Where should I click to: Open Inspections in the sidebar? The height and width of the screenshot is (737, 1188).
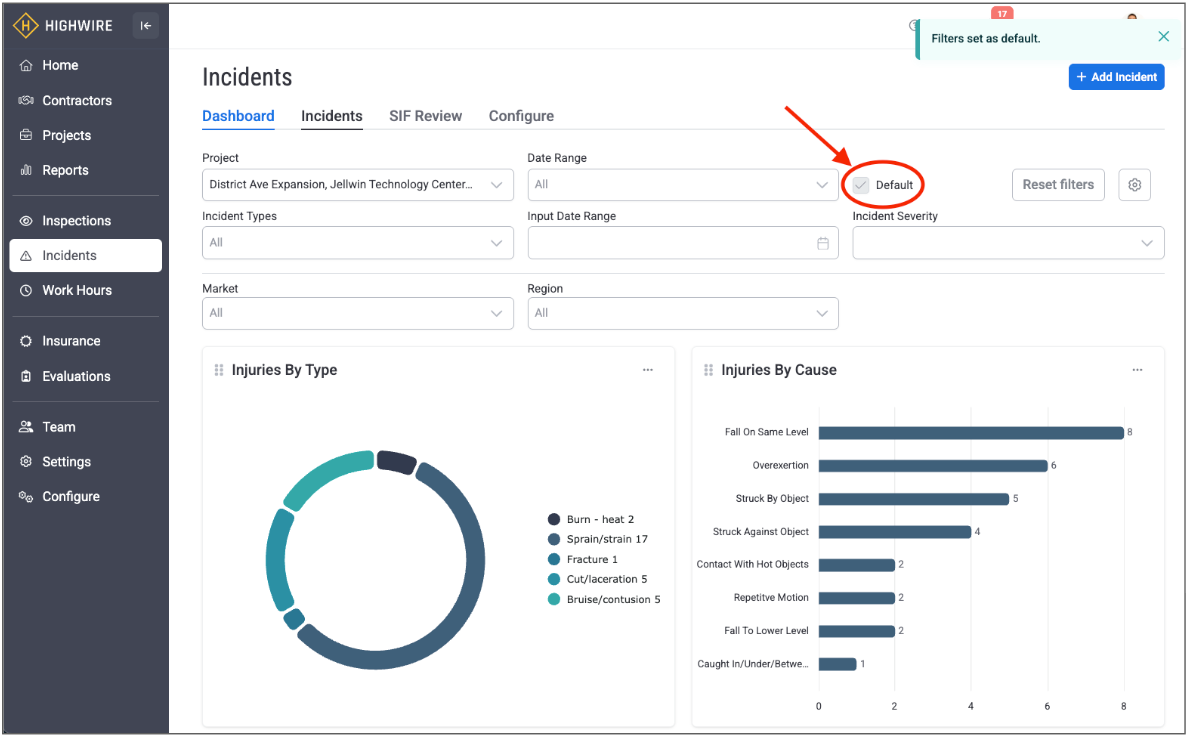pos(76,221)
